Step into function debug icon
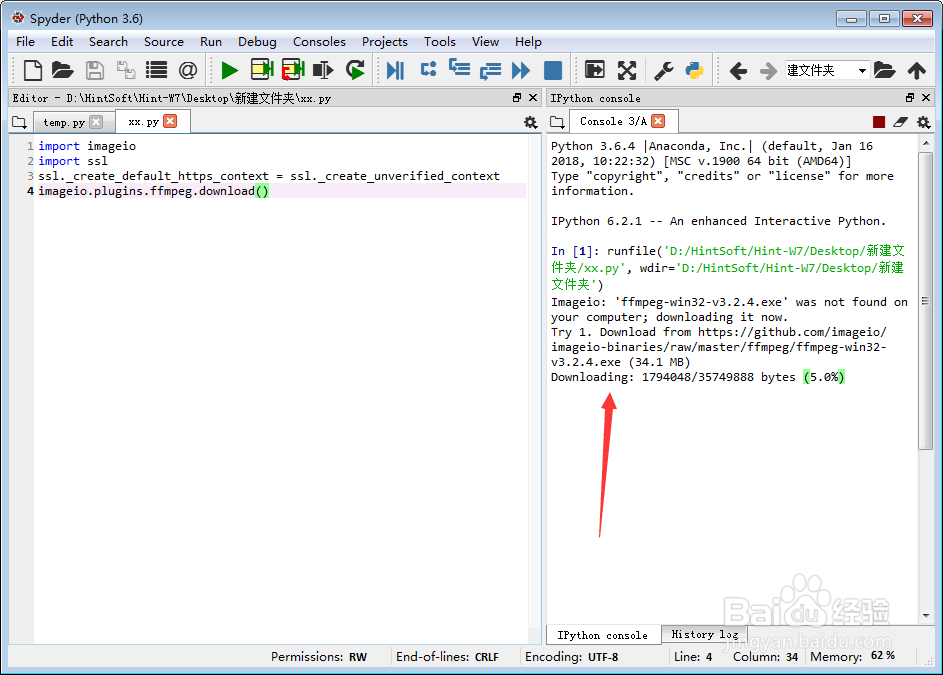This screenshot has width=943, height=675. coord(459,68)
